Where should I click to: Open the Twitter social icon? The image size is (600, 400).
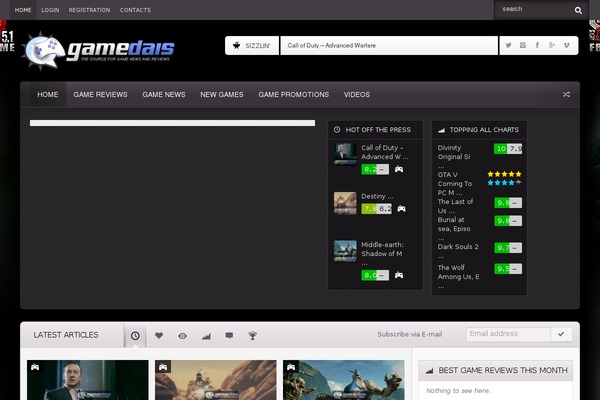coord(508,45)
